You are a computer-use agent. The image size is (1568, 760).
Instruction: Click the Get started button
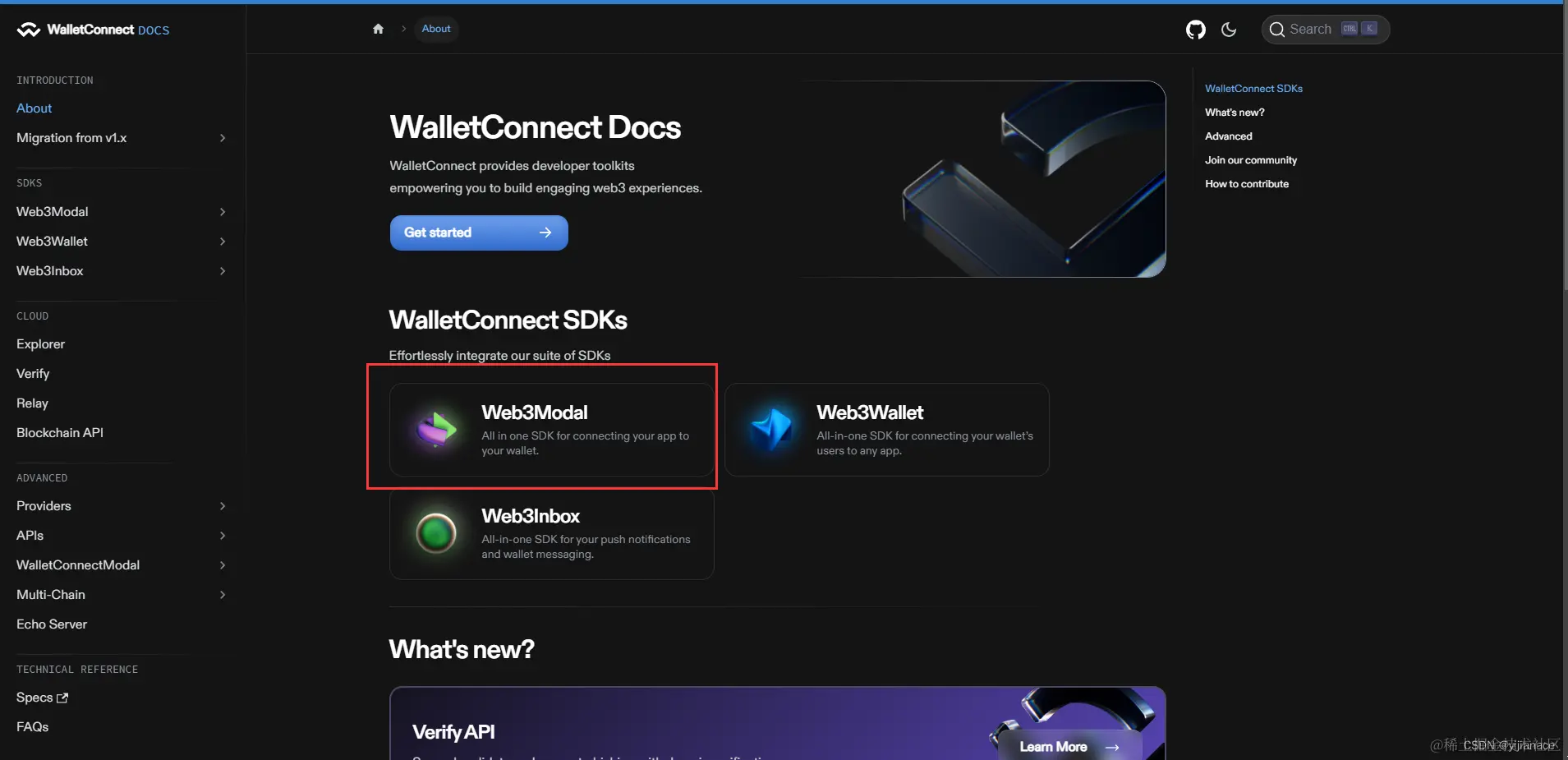pyautogui.click(x=479, y=233)
